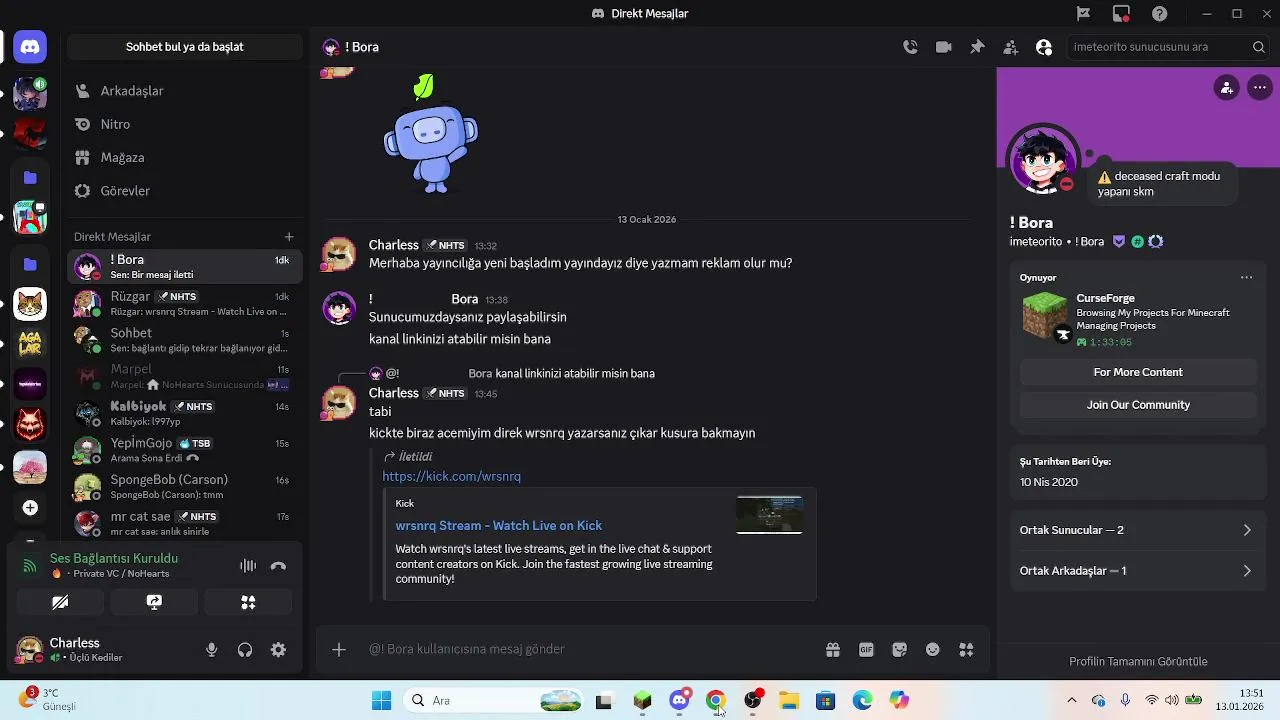Open user settings gear
The height and width of the screenshot is (720, 1280).
pyautogui.click(x=278, y=650)
